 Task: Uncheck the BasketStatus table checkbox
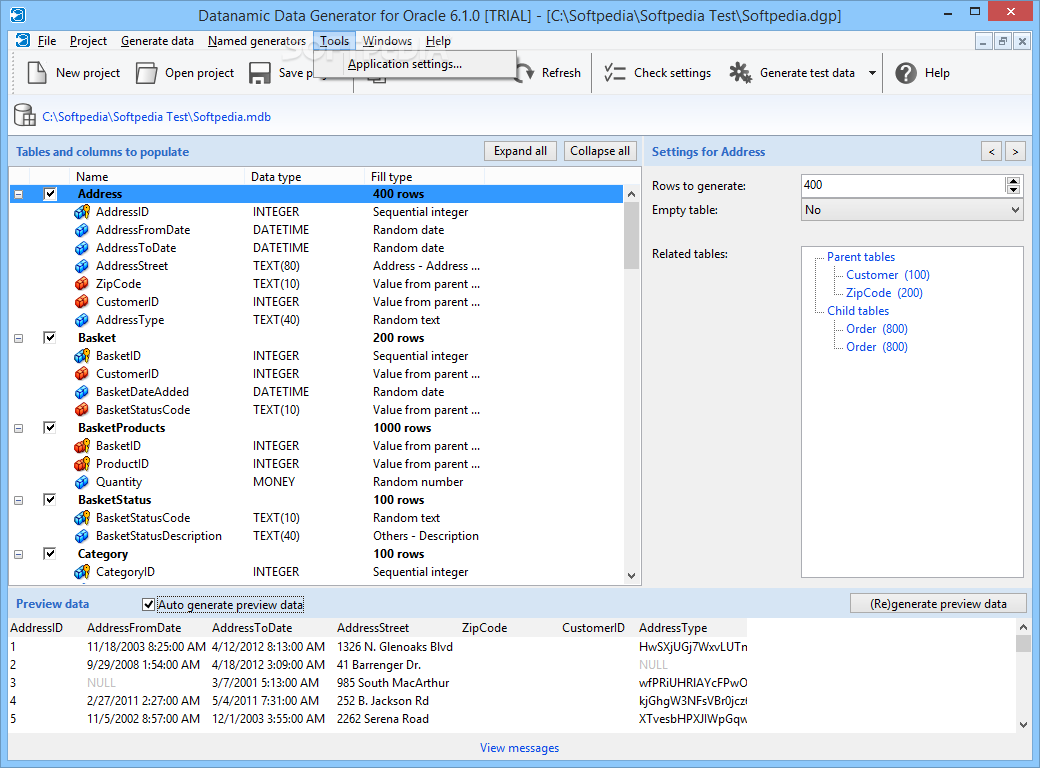tap(50, 499)
